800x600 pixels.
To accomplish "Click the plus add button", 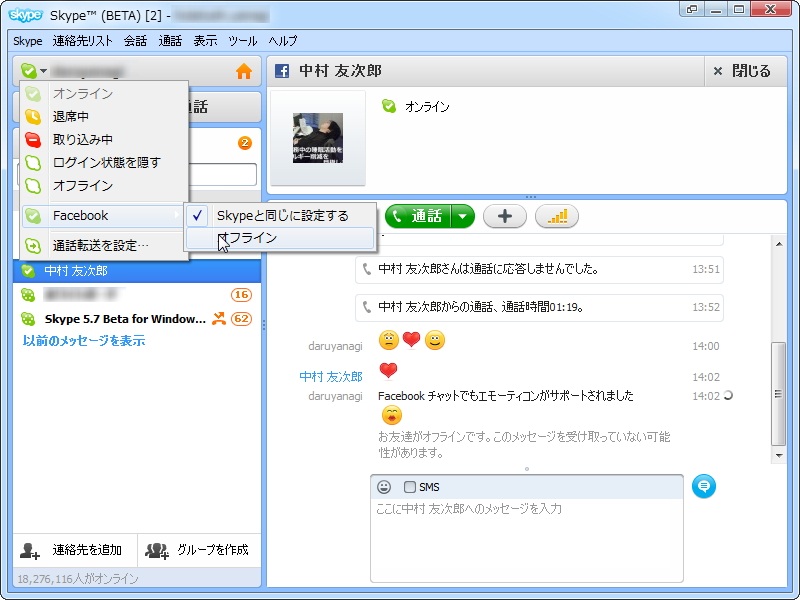I will (x=505, y=216).
